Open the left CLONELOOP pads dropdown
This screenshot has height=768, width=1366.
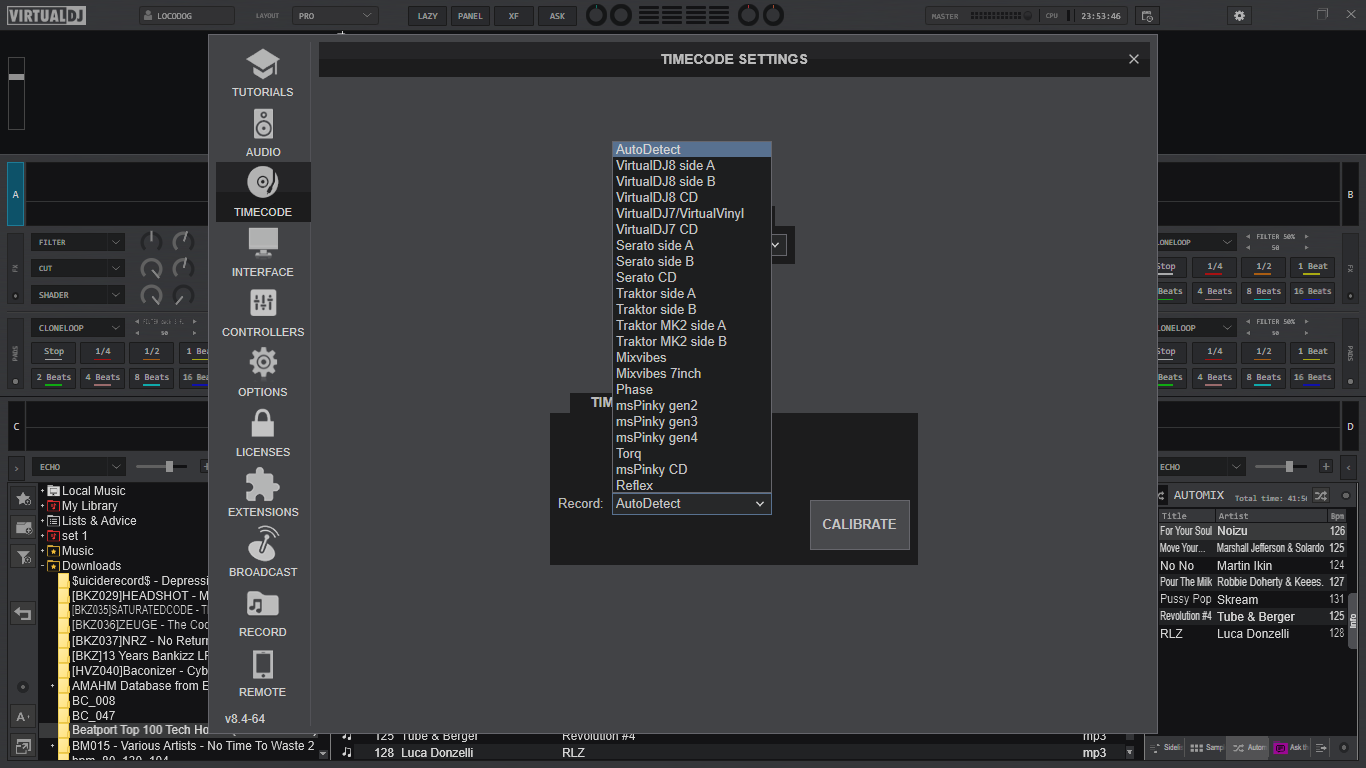tap(78, 328)
